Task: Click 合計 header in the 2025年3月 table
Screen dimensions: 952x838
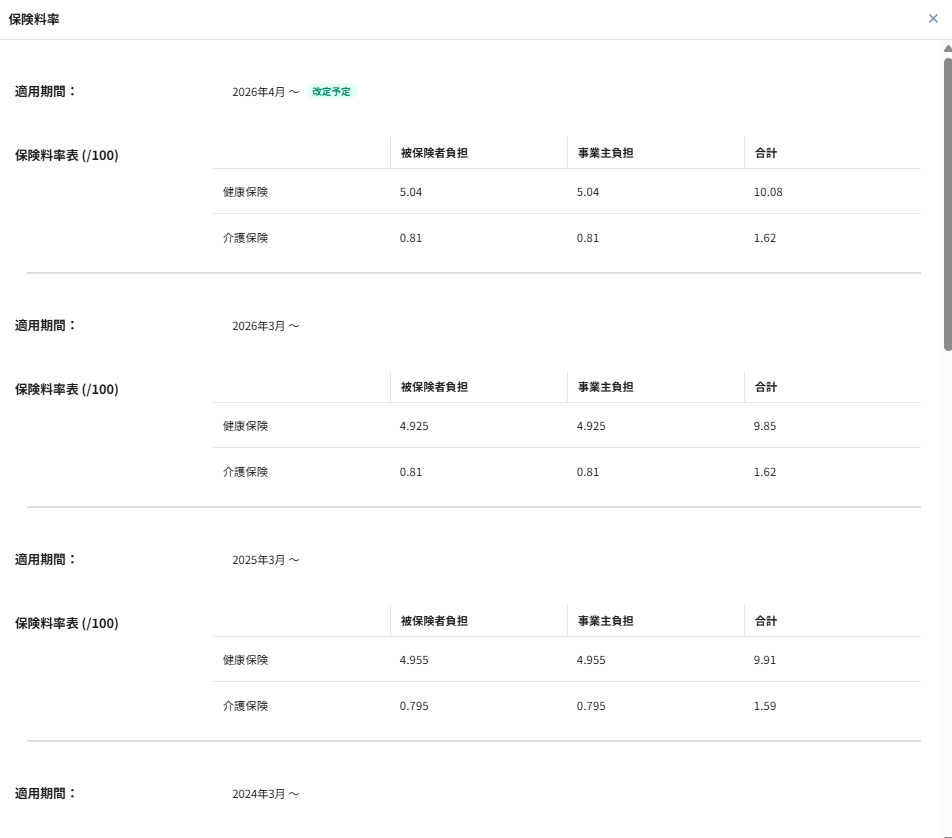Action: coord(766,621)
